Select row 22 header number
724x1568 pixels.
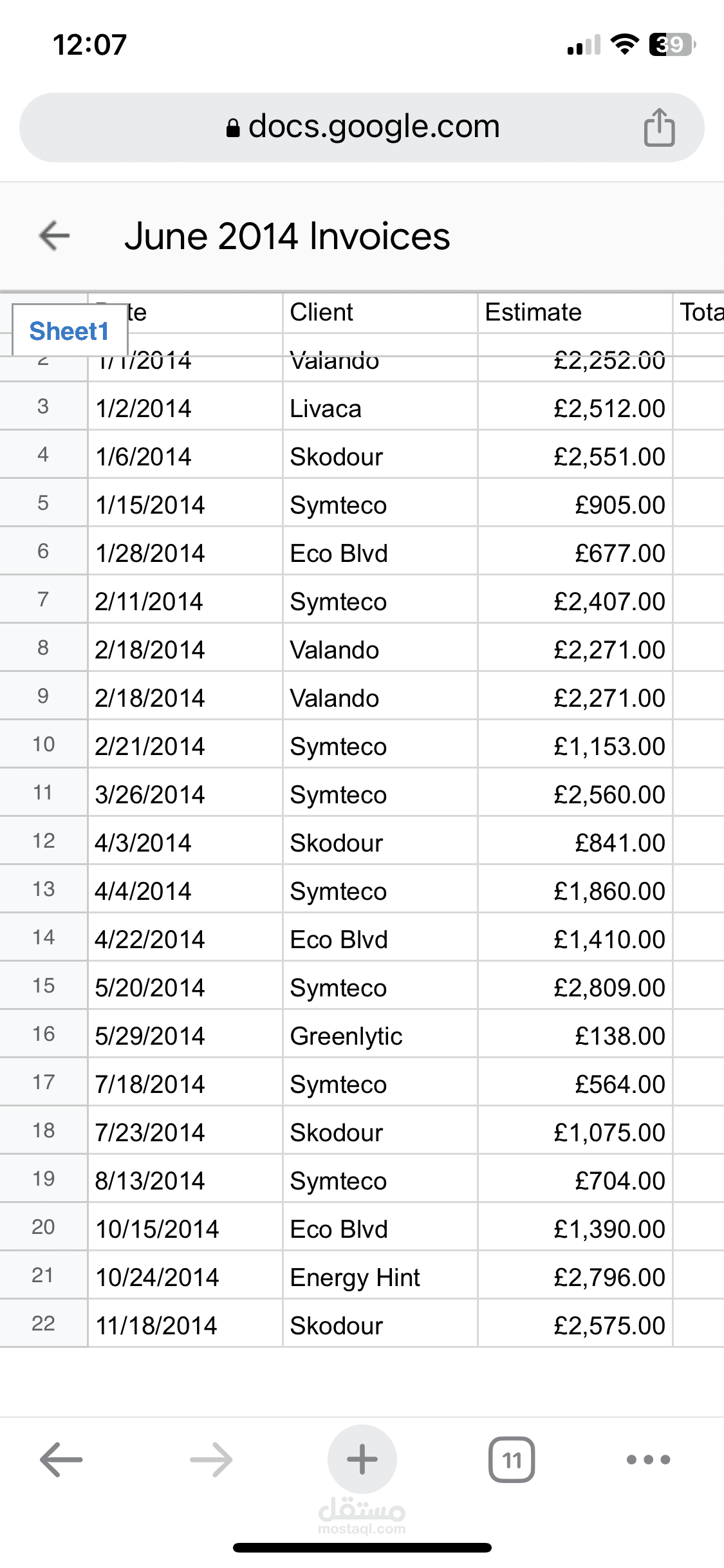pyautogui.click(x=43, y=1324)
